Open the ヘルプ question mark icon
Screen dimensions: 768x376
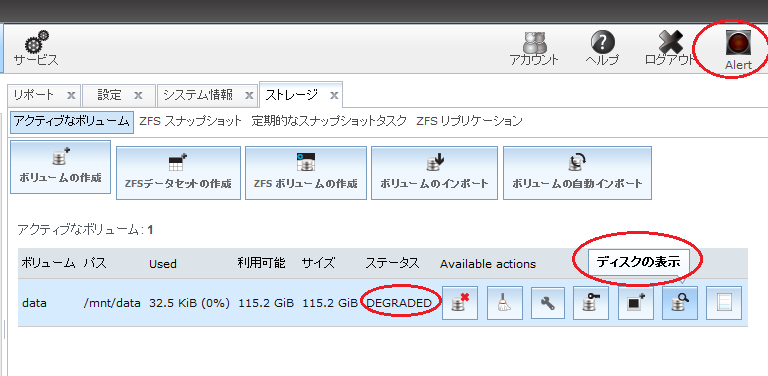click(602, 42)
